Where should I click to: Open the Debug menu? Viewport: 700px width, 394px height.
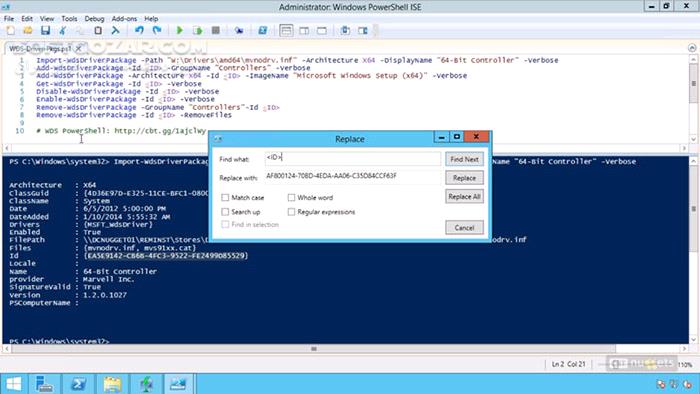(94, 19)
